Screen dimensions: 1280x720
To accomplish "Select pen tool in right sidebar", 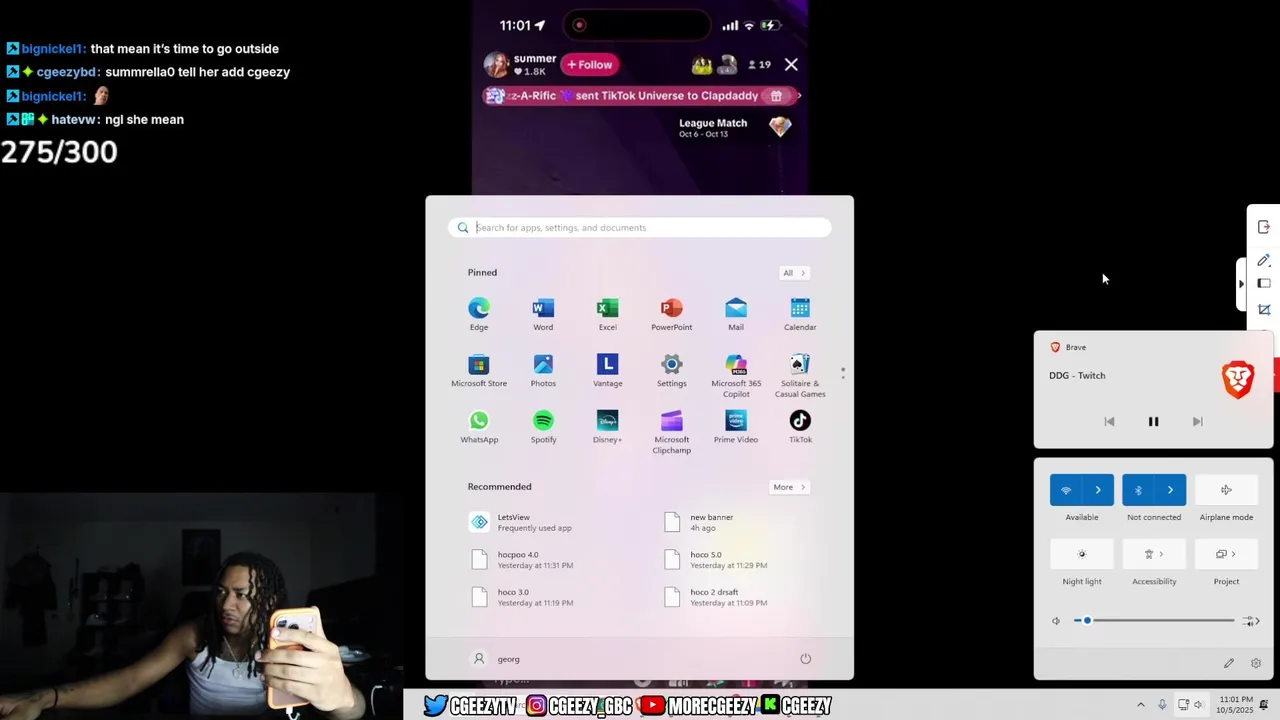I will pos(1264,261).
